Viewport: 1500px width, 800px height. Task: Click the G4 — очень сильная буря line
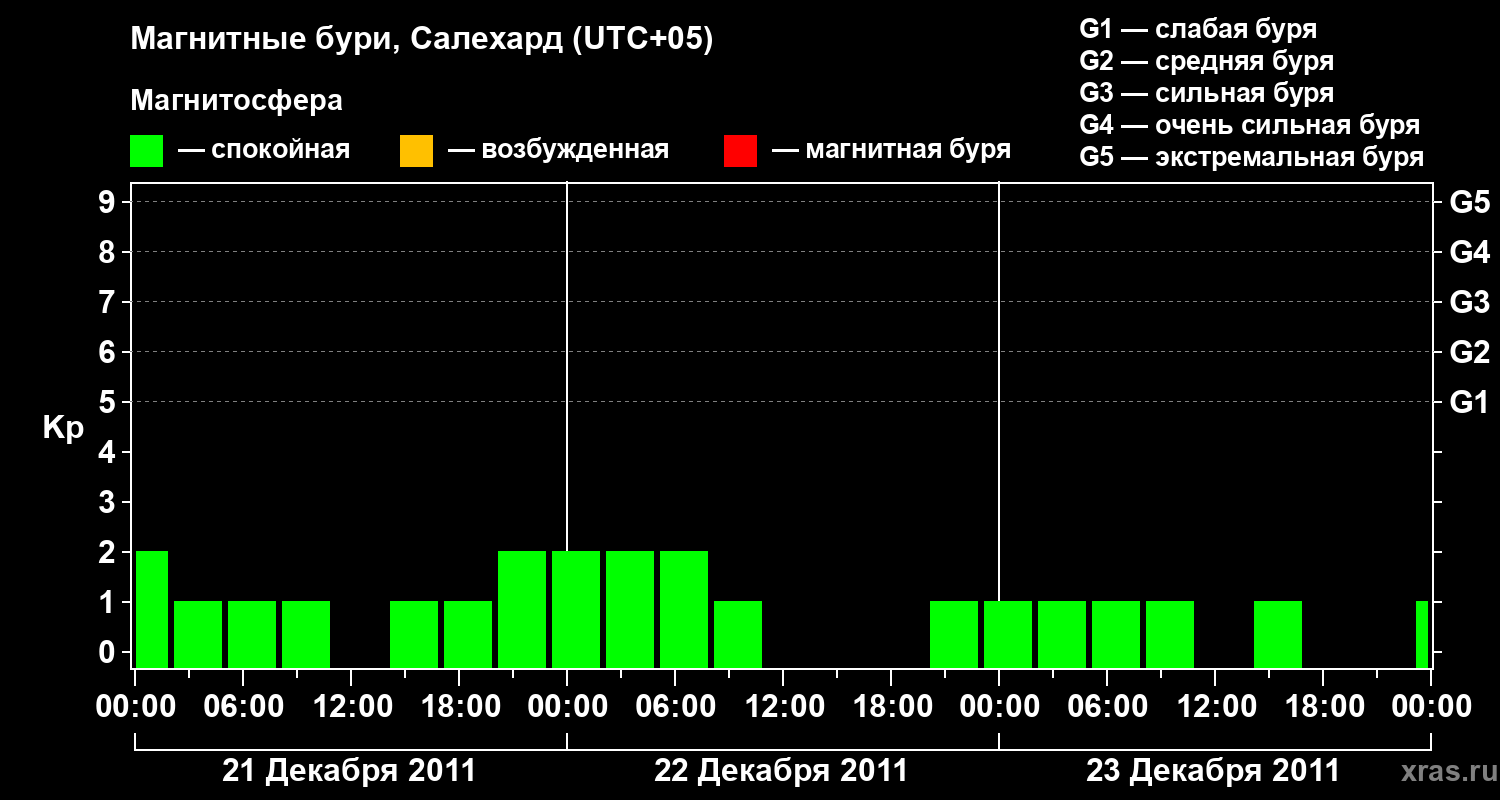pos(1250,125)
